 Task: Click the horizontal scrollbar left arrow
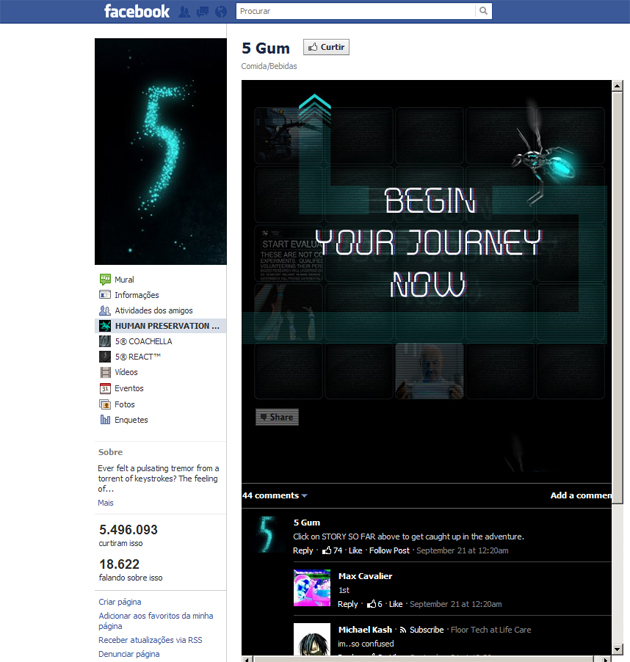coord(247,659)
